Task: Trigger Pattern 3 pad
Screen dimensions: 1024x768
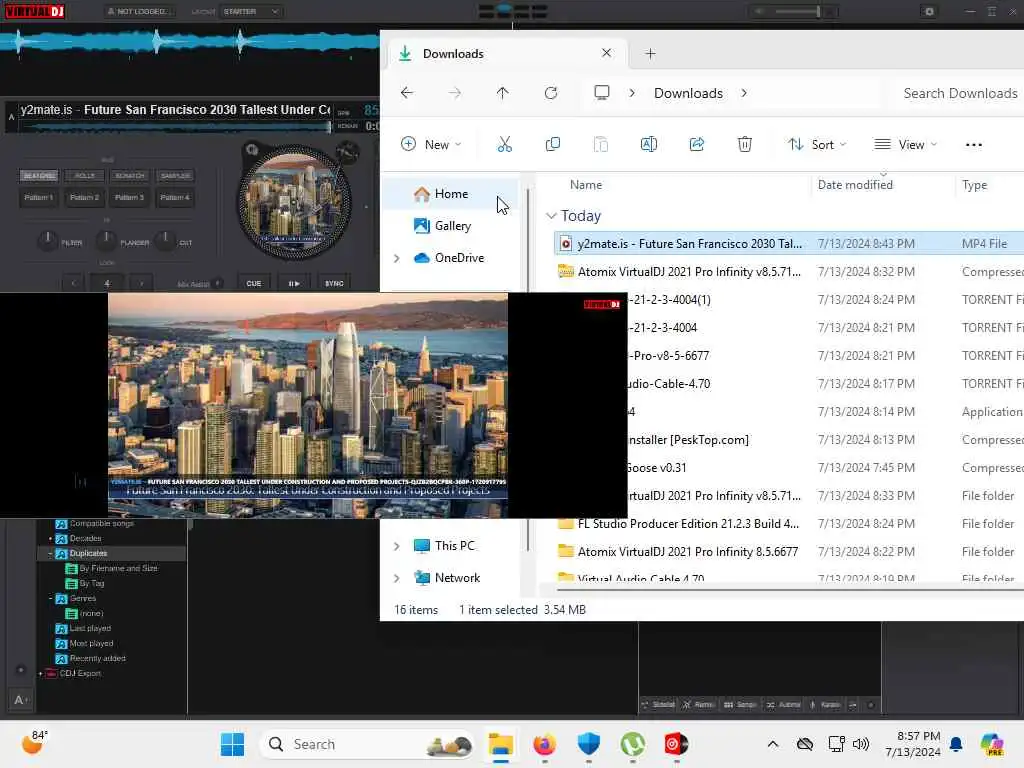Action: pos(130,197)
